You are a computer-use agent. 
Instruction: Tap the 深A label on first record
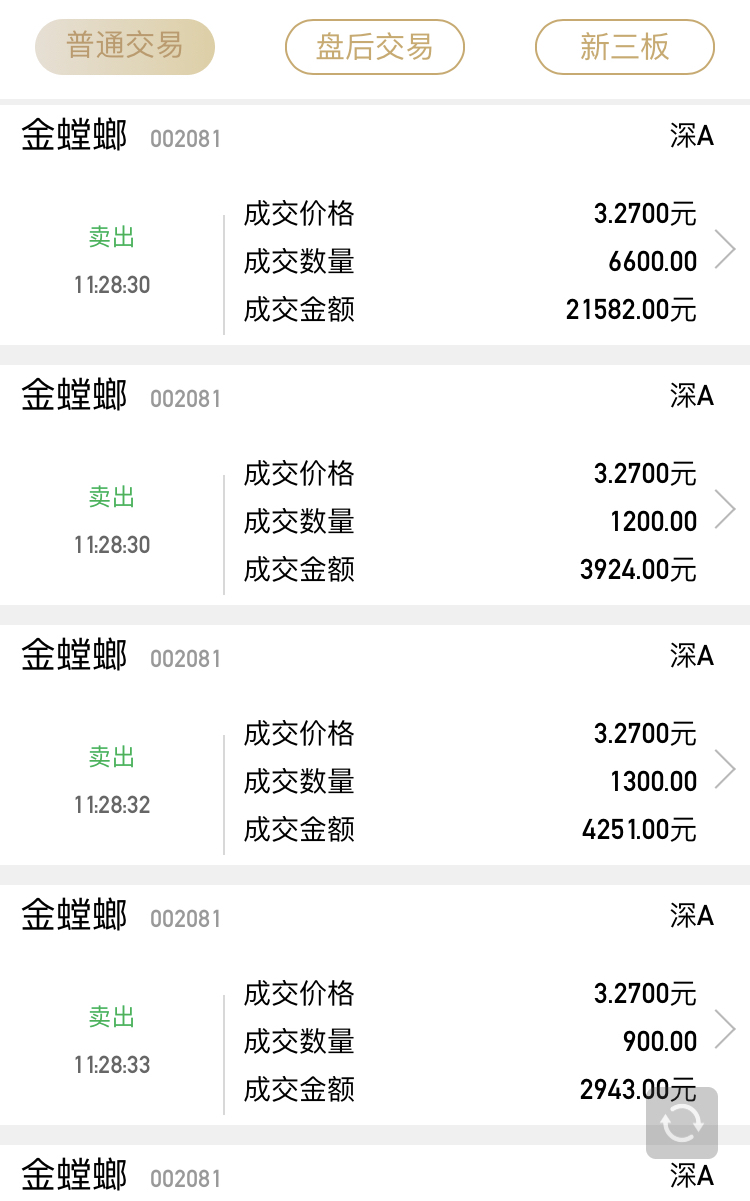pos(692,136)
